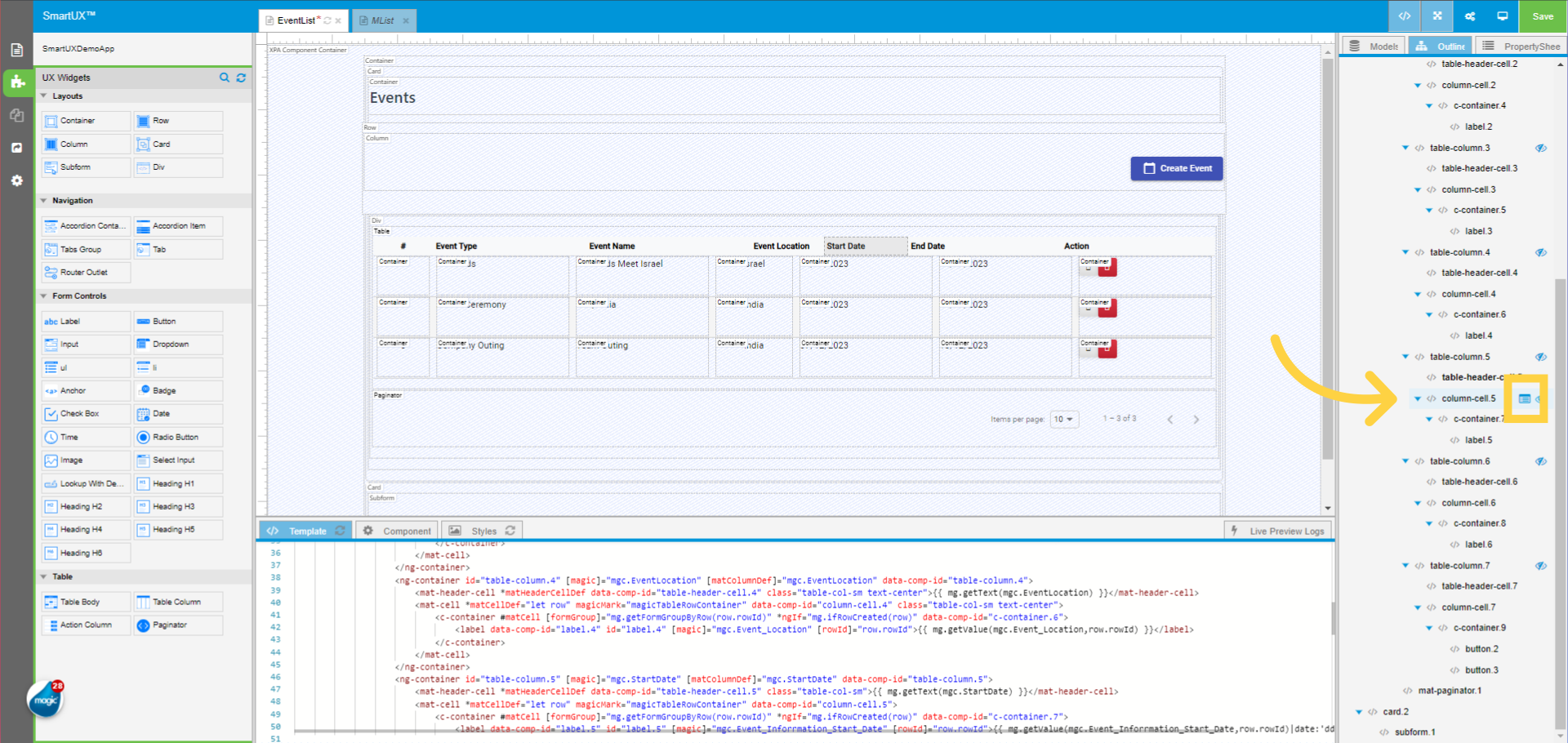Viewport: 1568px width, 743px height.
Task: Open the code view in the top toolbar
Action: click(1404, 16)
